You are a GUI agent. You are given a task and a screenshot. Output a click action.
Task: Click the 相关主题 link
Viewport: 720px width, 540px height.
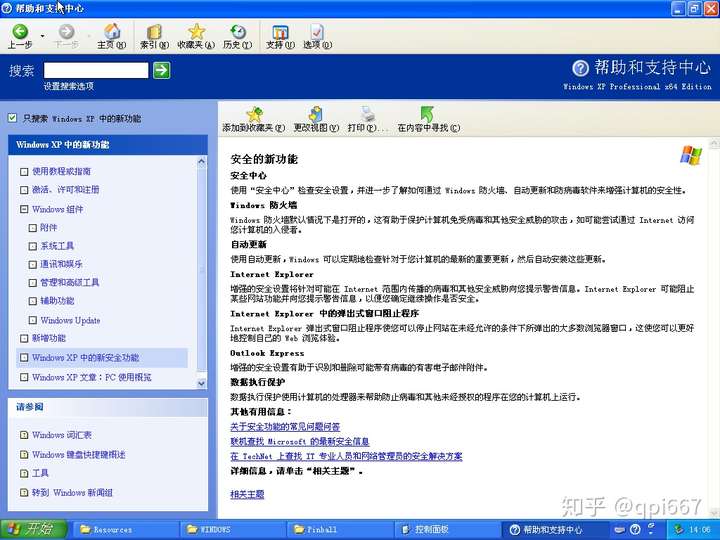click(247, 495)
